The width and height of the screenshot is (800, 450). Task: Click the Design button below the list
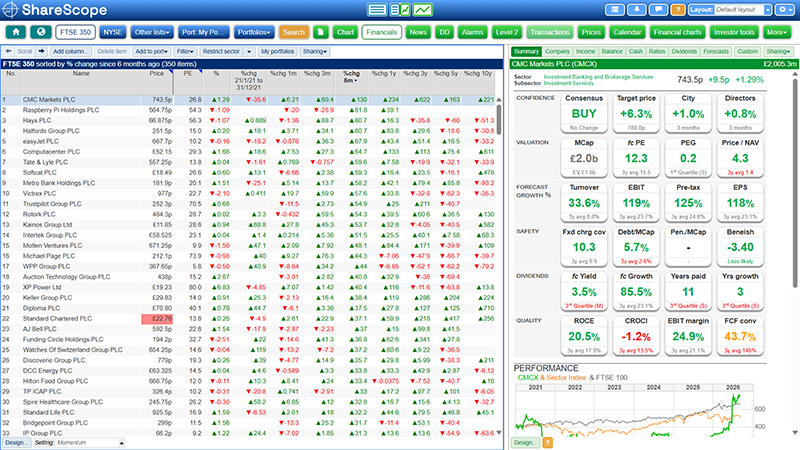tap(16, 443)
